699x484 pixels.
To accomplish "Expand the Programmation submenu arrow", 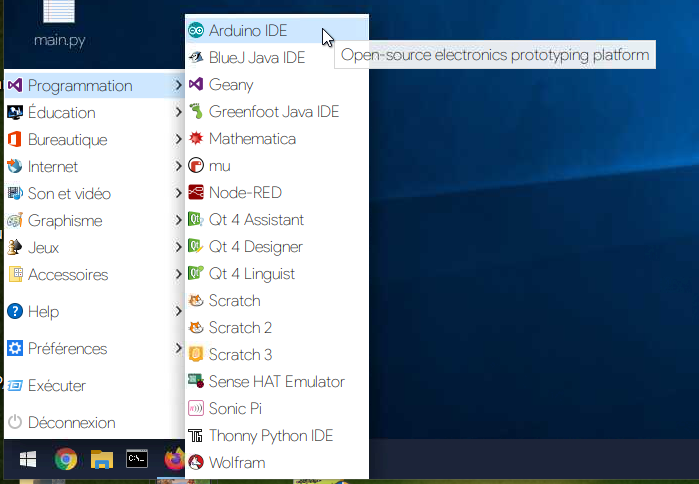I will click(178, 85).
